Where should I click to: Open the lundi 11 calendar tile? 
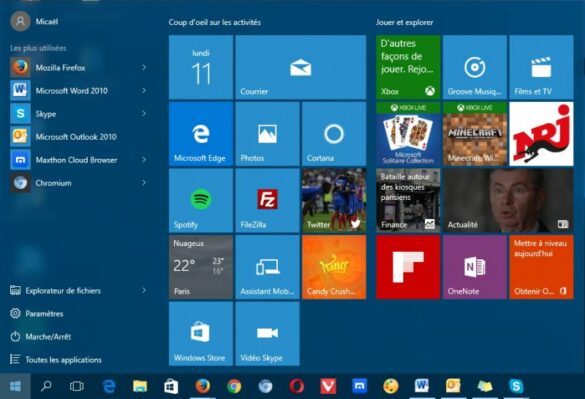201,67
